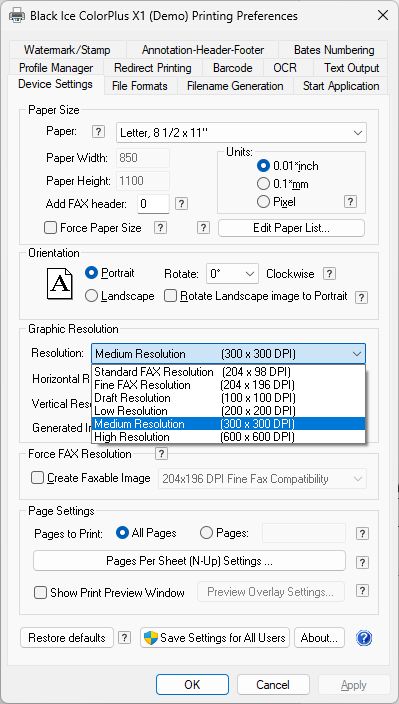The image size is (399, 704).
Task: Enable Force Paper Size checkbox
Action: (50, 228)
